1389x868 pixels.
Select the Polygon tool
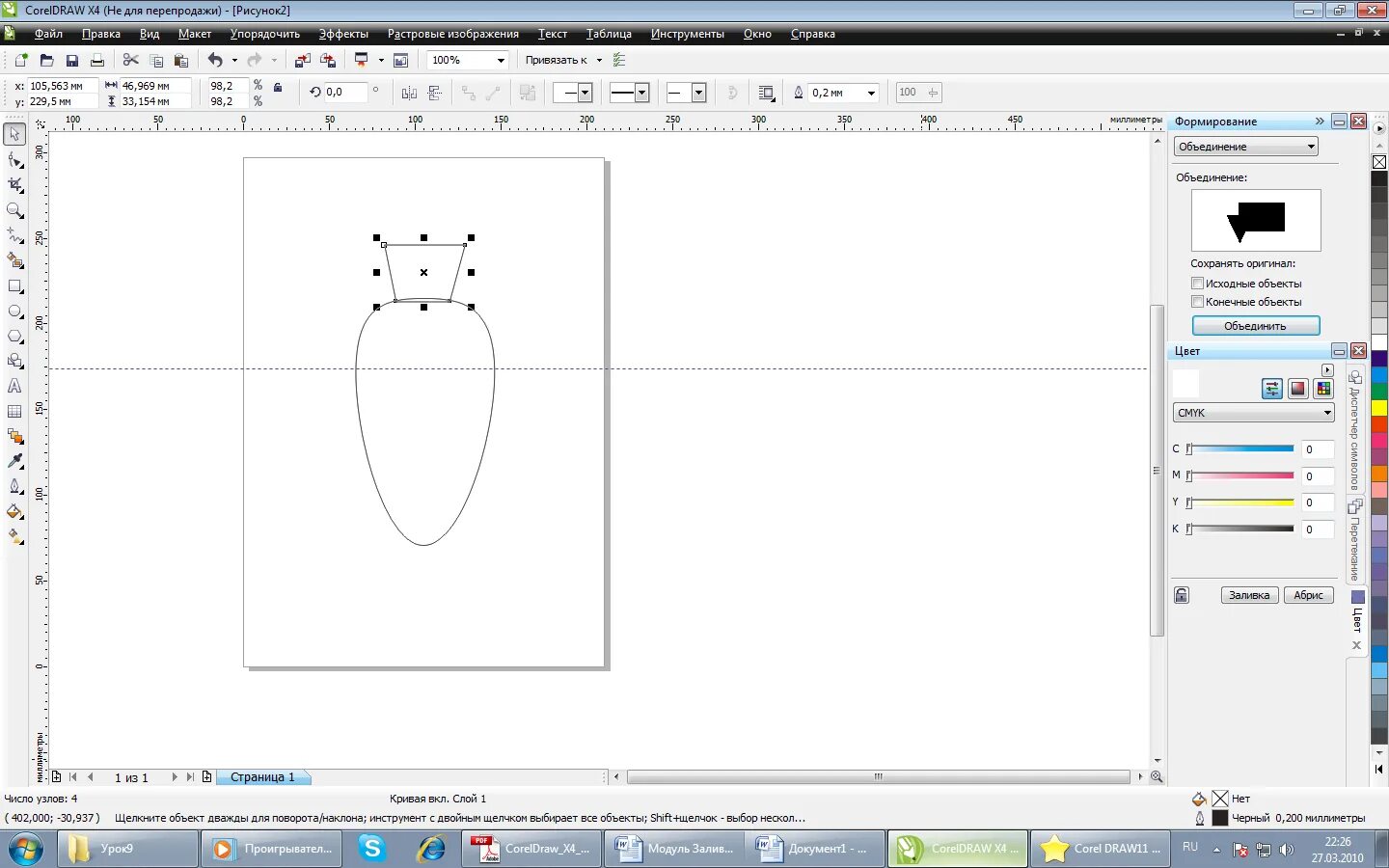[14, 336]
